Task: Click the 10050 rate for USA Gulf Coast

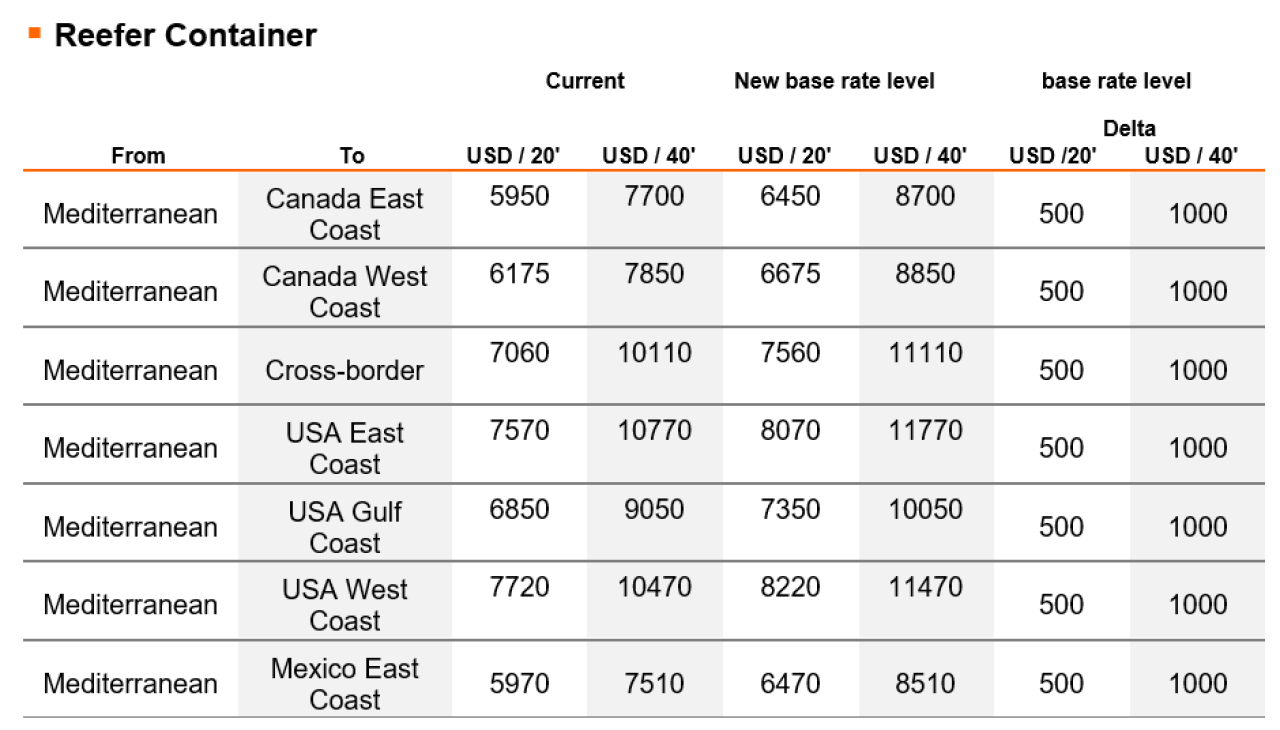Action: pos(926,509)
